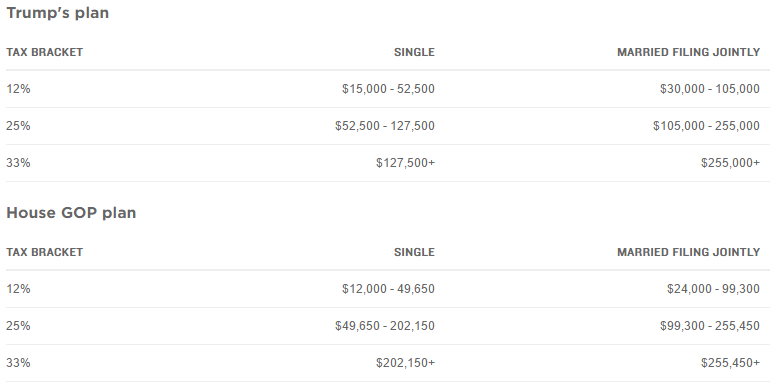Select the TAX BRACKET header in Trump's plan

pyautogui.click(x=45, y=52)
